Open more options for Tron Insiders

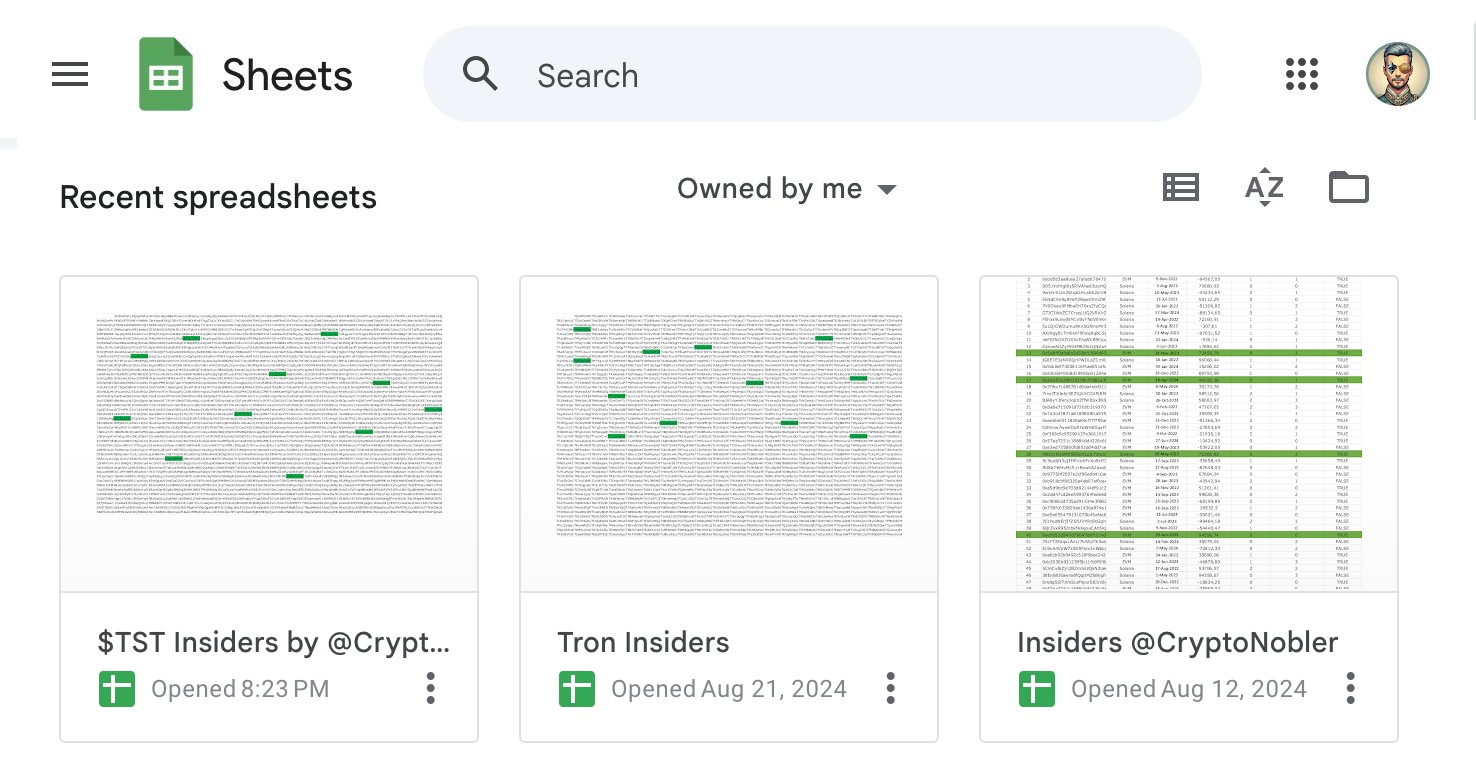pyautogui.click(x=891, y=688)
